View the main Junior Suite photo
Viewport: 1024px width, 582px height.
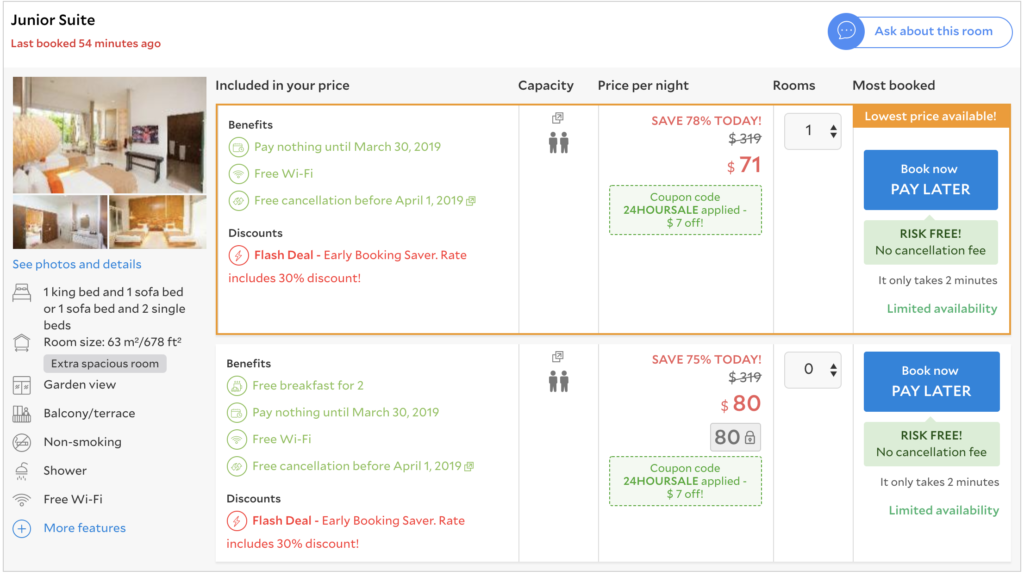pyautogui.click(x=109, y=134)
